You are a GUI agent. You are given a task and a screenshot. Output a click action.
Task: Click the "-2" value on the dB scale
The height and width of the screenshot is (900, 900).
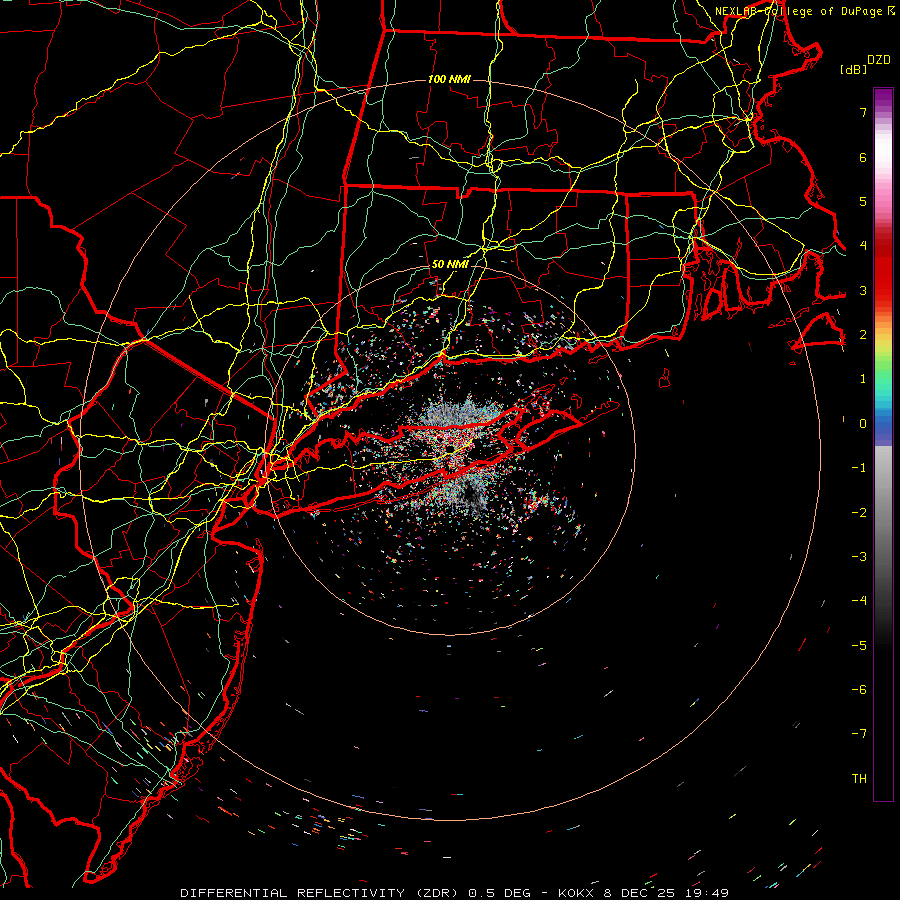pos(859,513)
